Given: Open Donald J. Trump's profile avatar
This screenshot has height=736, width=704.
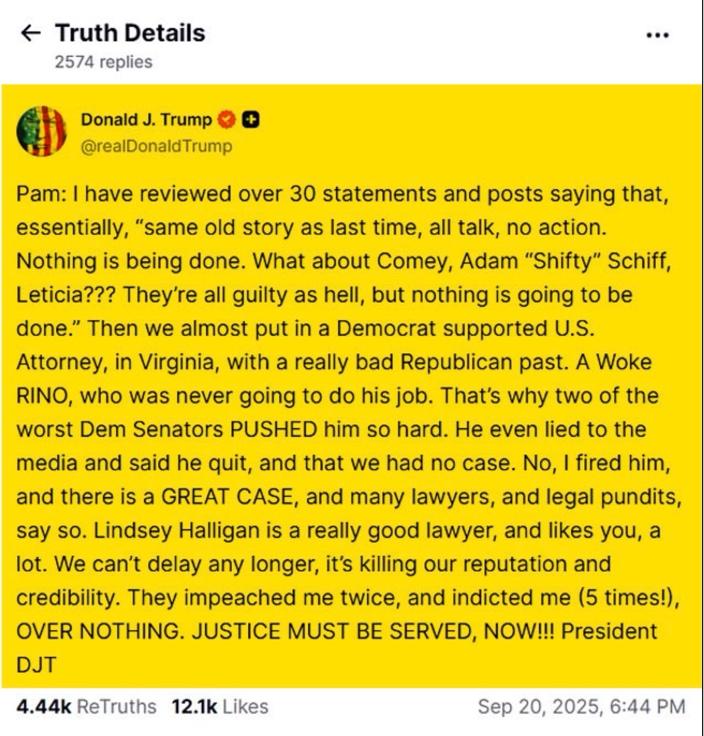Looking at the screenshot, I should pos(40,133).
